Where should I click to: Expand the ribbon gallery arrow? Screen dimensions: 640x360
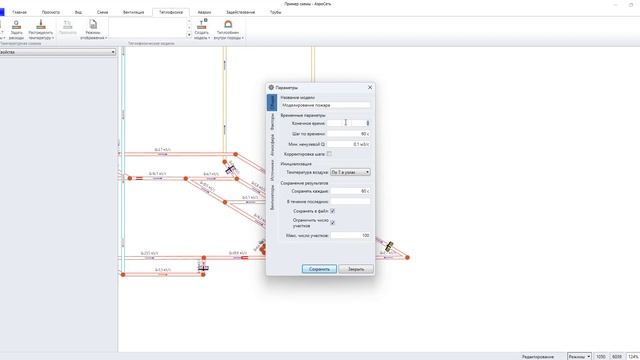189,36
